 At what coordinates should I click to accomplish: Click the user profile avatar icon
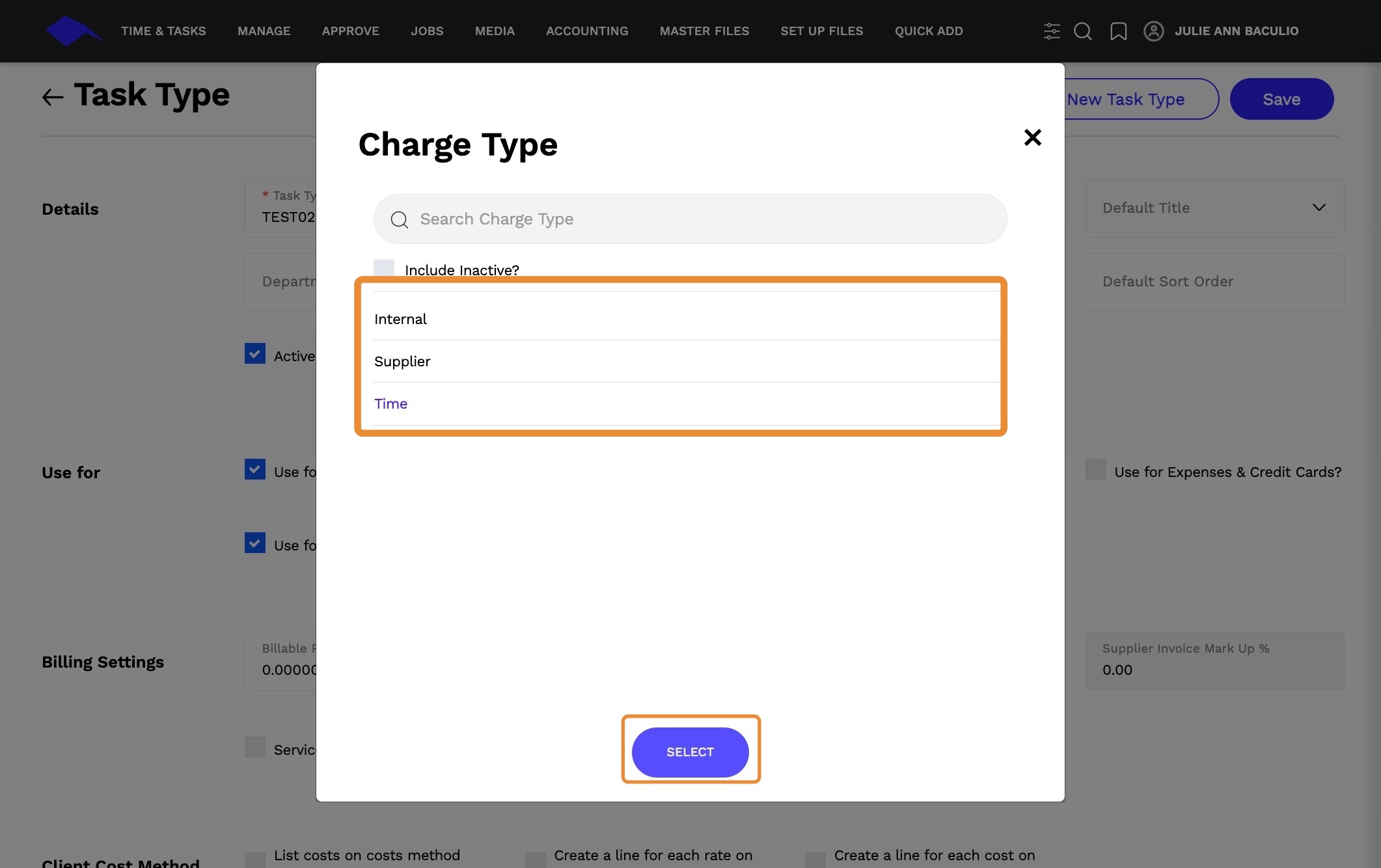coord(1153,31)
